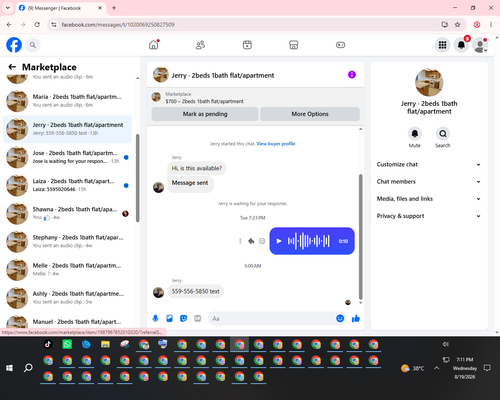Open Shawna conversation in list
Viewport: 500px width, 400px height.
coord(67,214)
